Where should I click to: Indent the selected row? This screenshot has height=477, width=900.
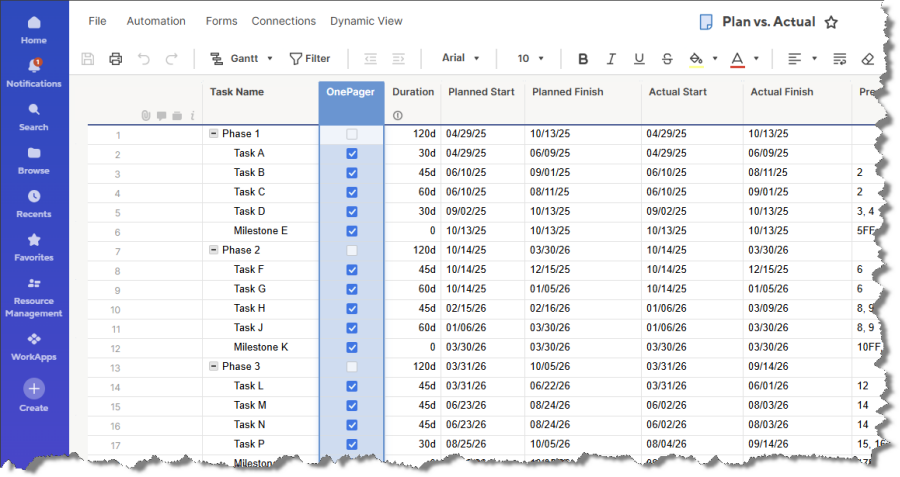click(398, 59)
